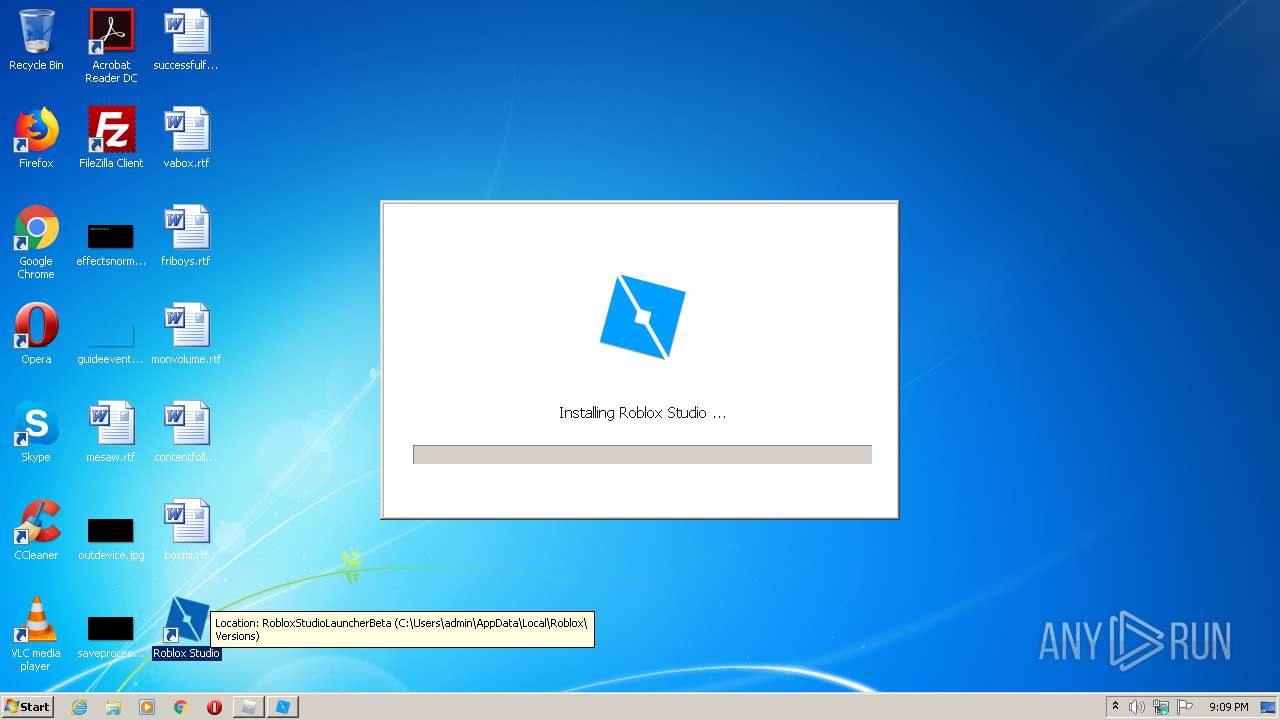Select the guideevent... desktop file
The width and height of the screenshot is (1280, 720).
click(111, 340)
